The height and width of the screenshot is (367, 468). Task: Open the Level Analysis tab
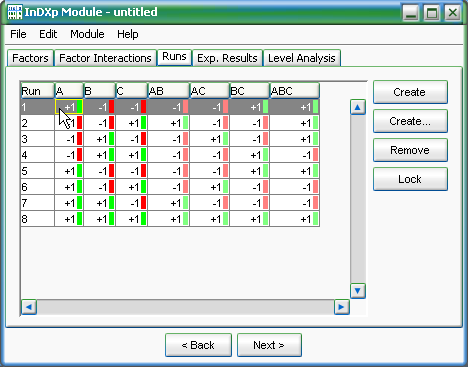(302, 58)
